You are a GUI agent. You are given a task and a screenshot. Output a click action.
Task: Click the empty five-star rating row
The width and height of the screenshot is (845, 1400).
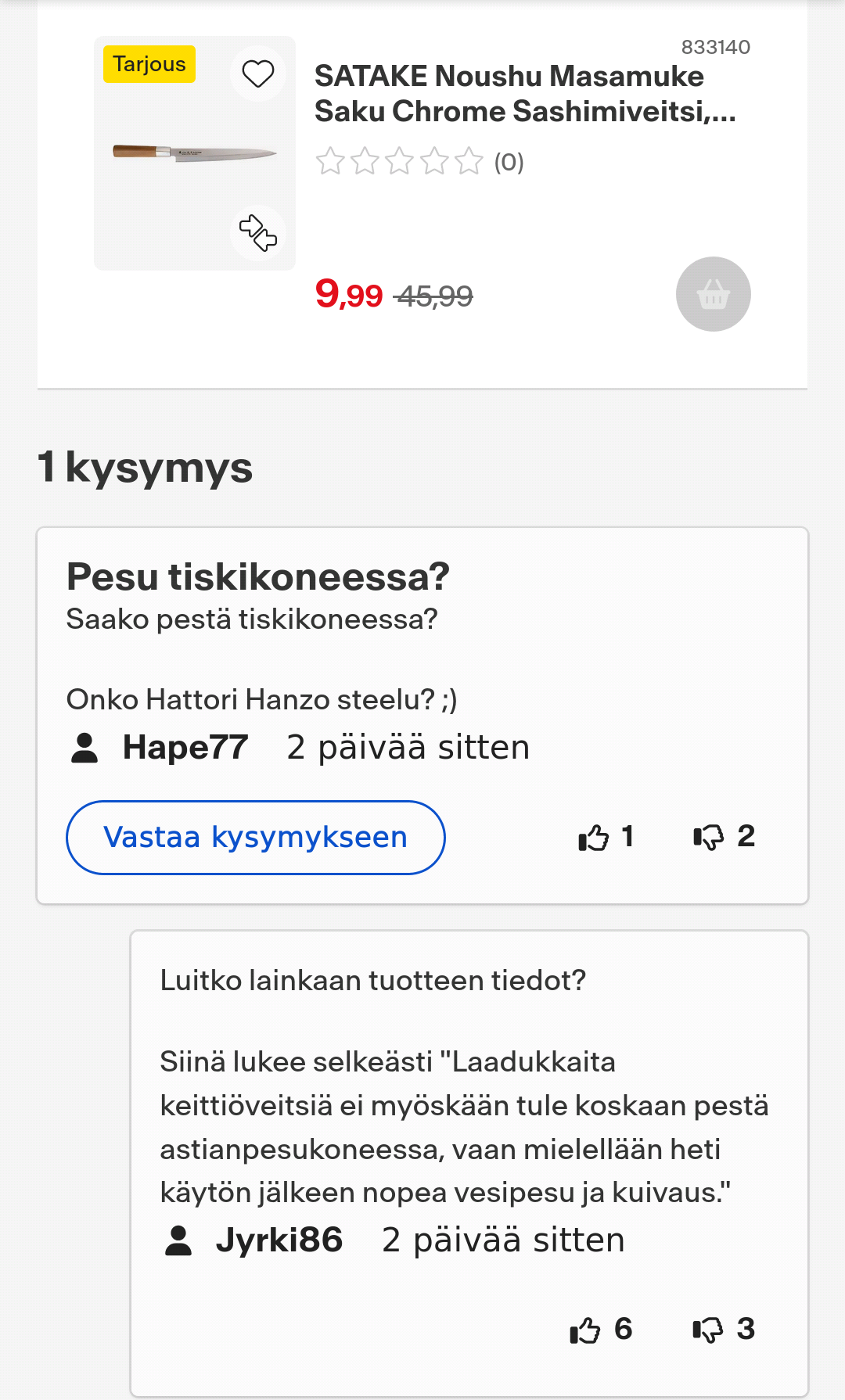(x=399, y=161)
